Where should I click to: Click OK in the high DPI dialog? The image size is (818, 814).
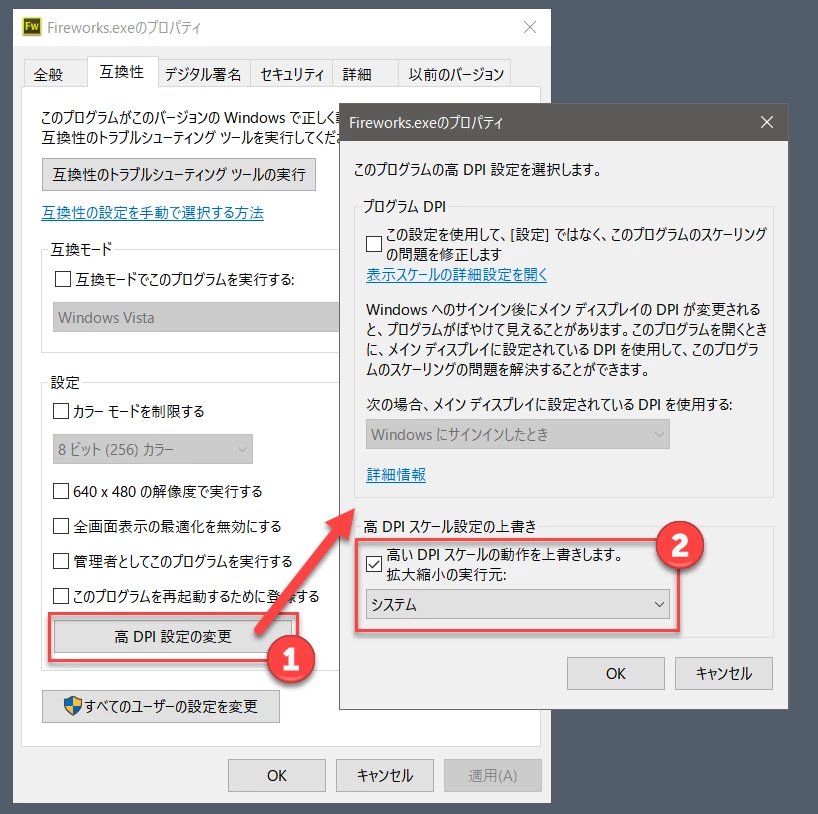point(616,674)
